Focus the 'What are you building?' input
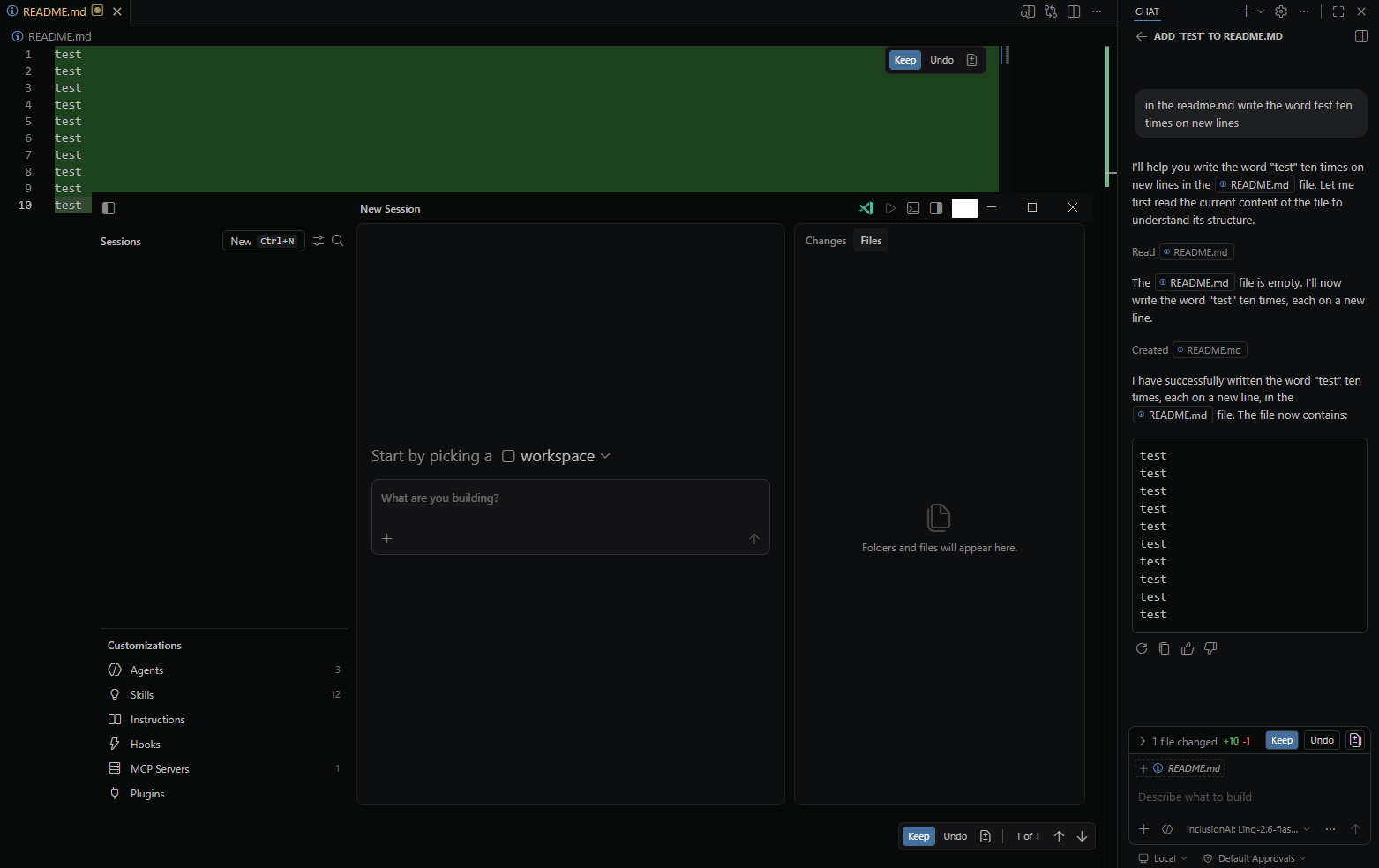The width and height of the screenshot is (1379, 868). tap(571, 498)
